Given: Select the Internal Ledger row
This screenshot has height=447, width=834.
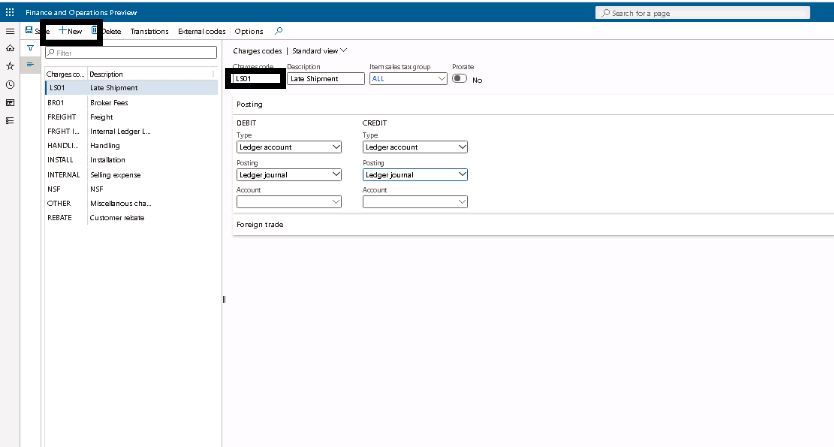Looking at the screenshot, I should pos(131,131).
